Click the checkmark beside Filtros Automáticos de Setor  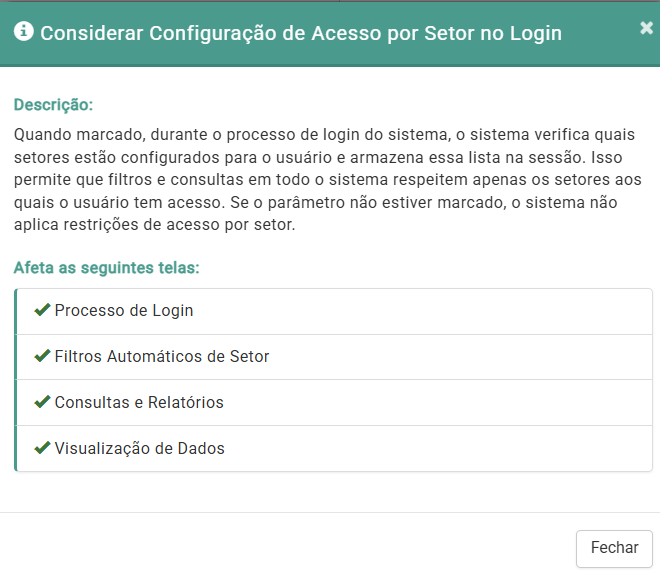click(42, 356)
